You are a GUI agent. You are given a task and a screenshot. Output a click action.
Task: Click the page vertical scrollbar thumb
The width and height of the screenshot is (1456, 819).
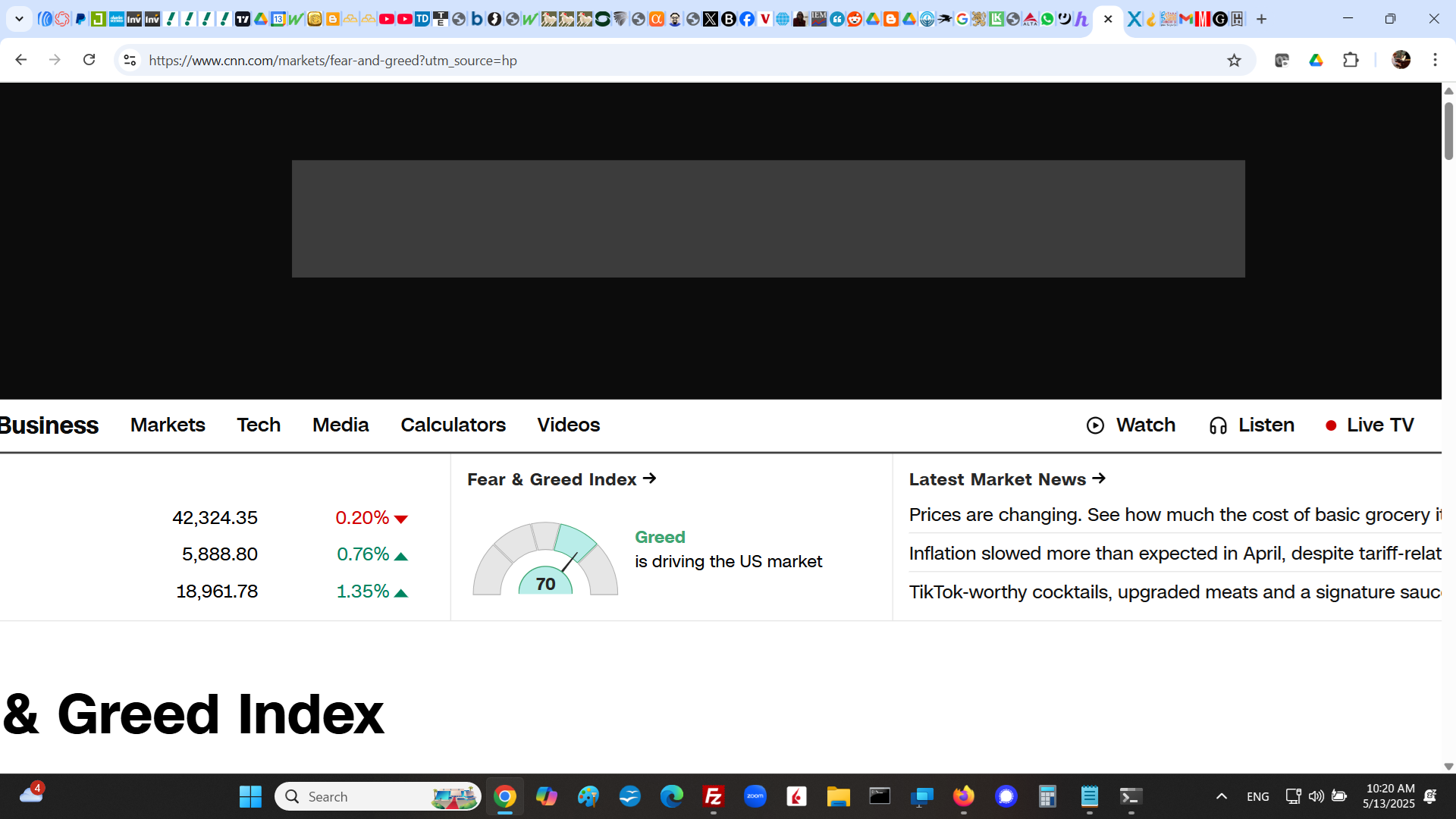click(x=1448, y=131)
